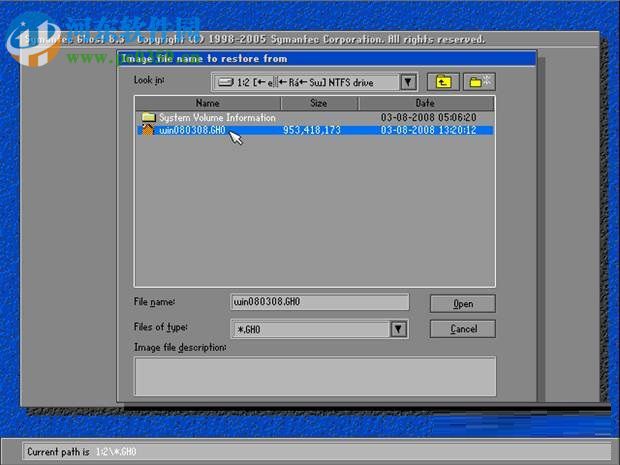Viewport: 620px width, 465px height.
Task: Click the Image file description box
Action: click(x=315, y=376)
